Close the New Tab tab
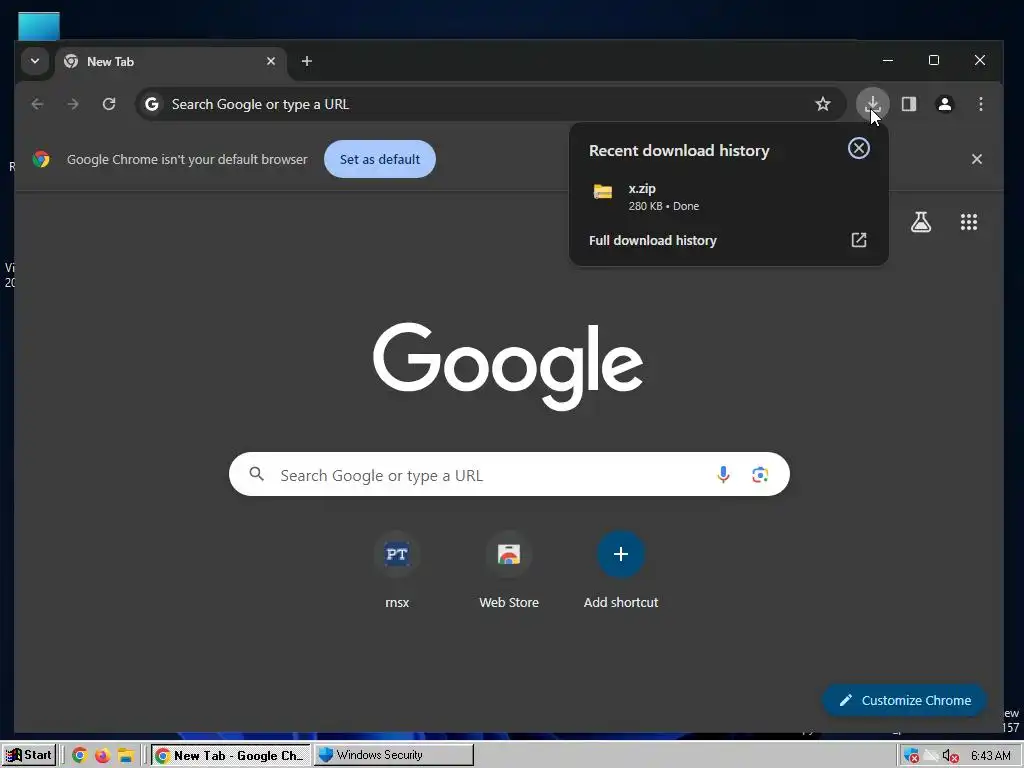The height and width of the screenshot is (768, 1024). (x=271, y=61)
